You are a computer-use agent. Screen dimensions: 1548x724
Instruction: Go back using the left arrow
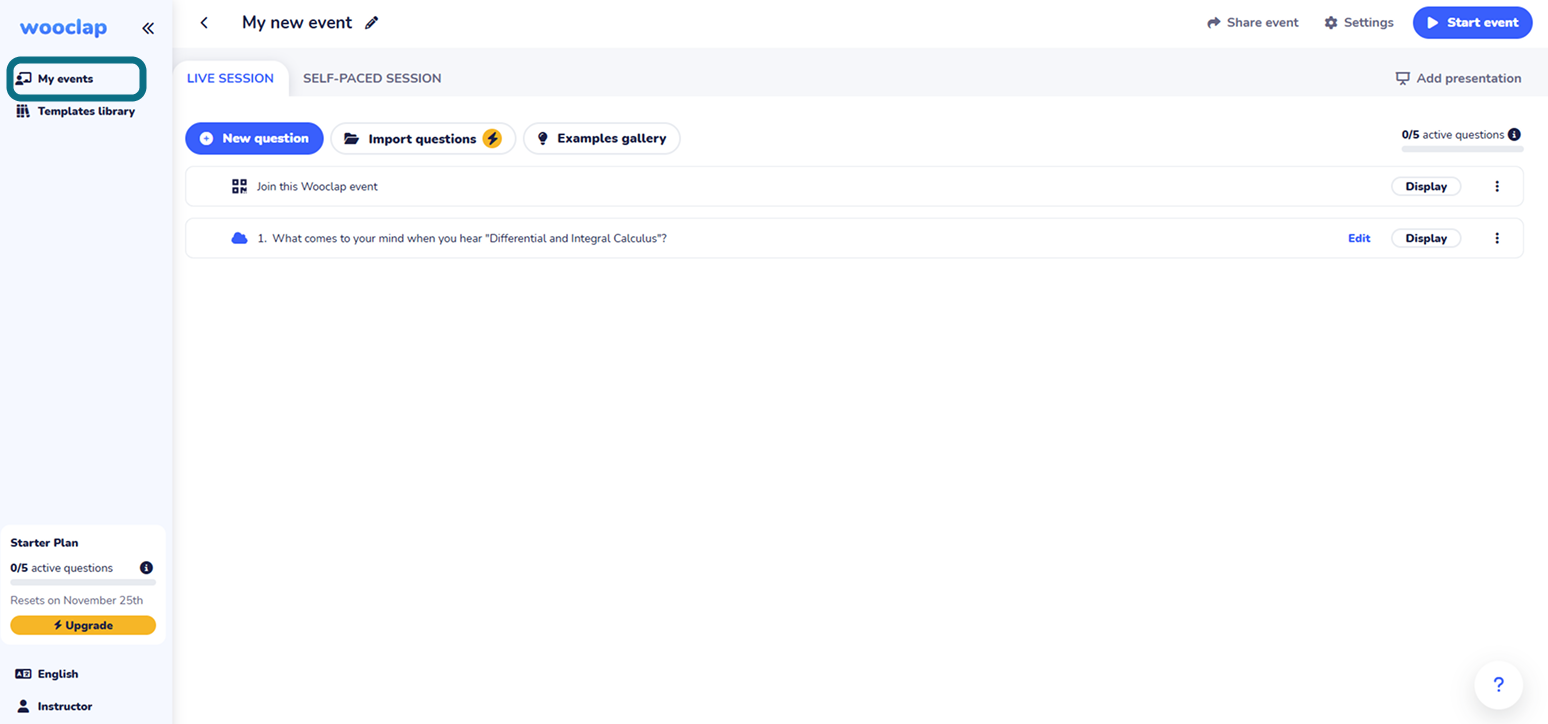[x=204, y=23]
